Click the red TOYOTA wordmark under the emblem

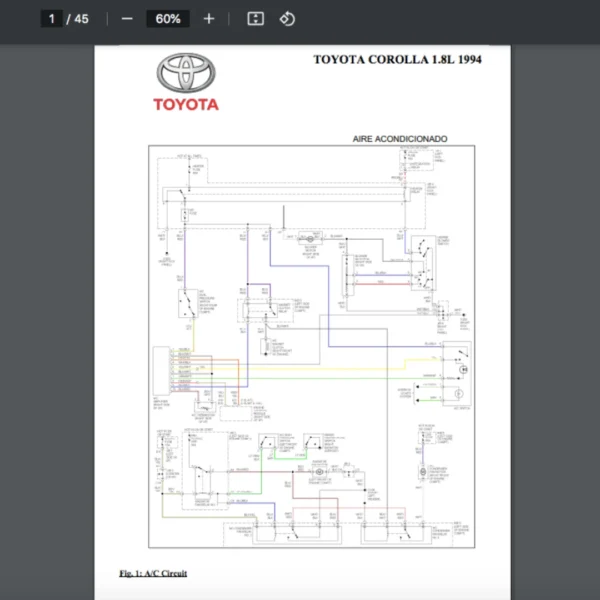click(x=185, y=104)
